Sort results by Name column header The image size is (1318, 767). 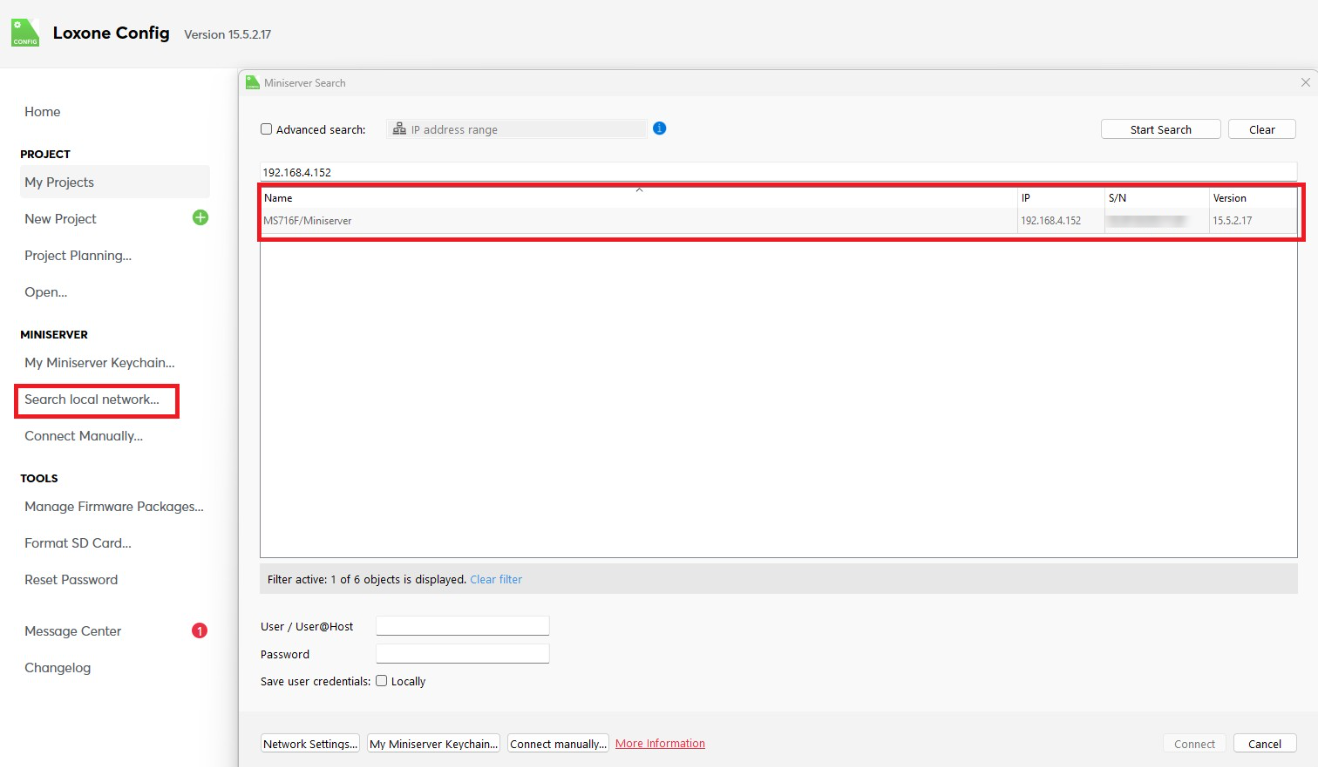[278, 198]
